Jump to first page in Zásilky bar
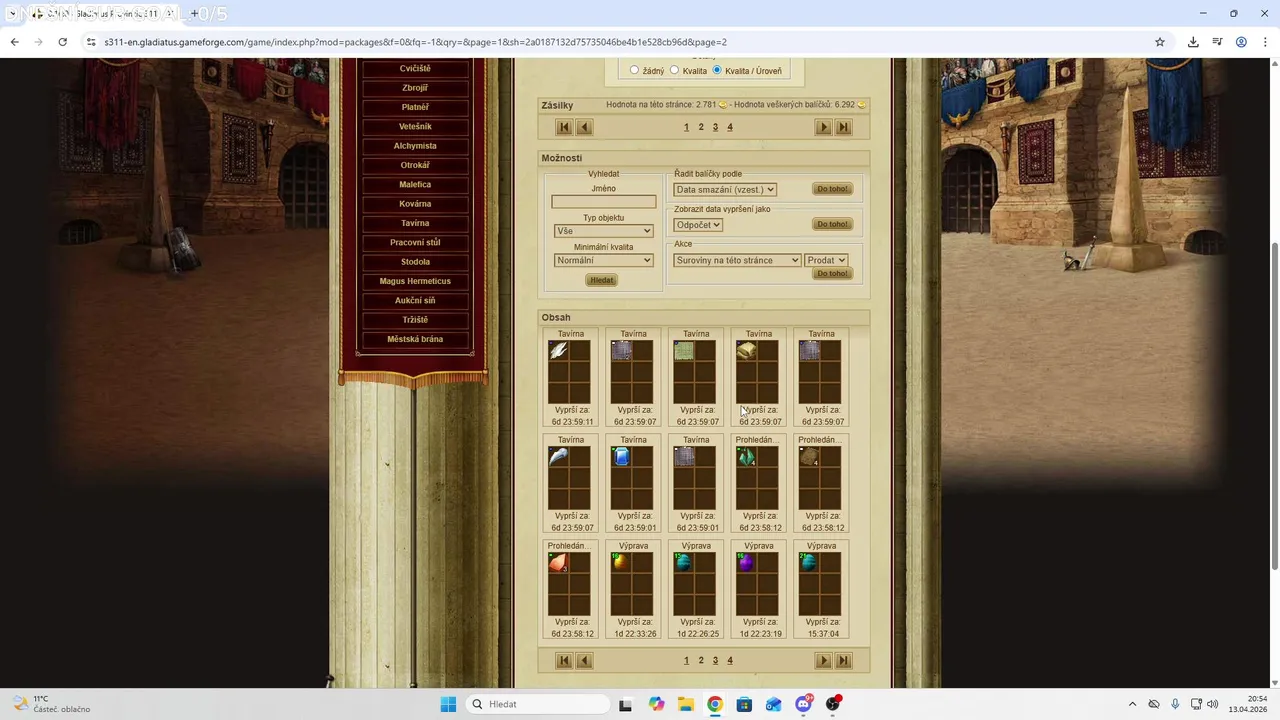 (x=564, y=127)
